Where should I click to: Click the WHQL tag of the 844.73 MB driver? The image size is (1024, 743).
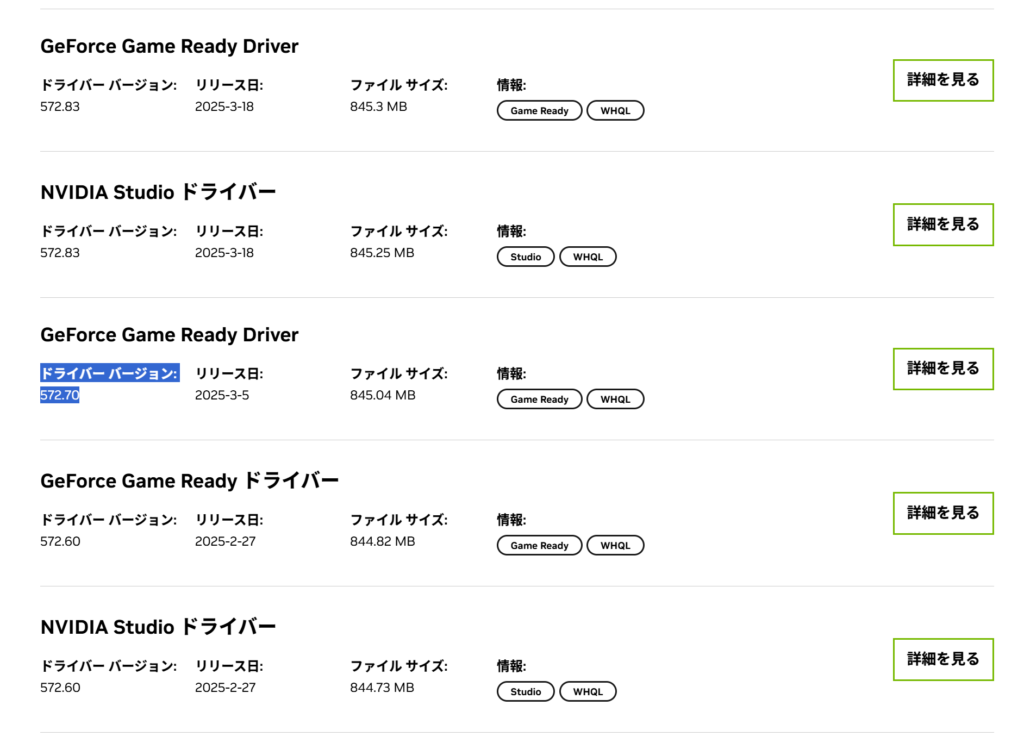coord(588,691)
